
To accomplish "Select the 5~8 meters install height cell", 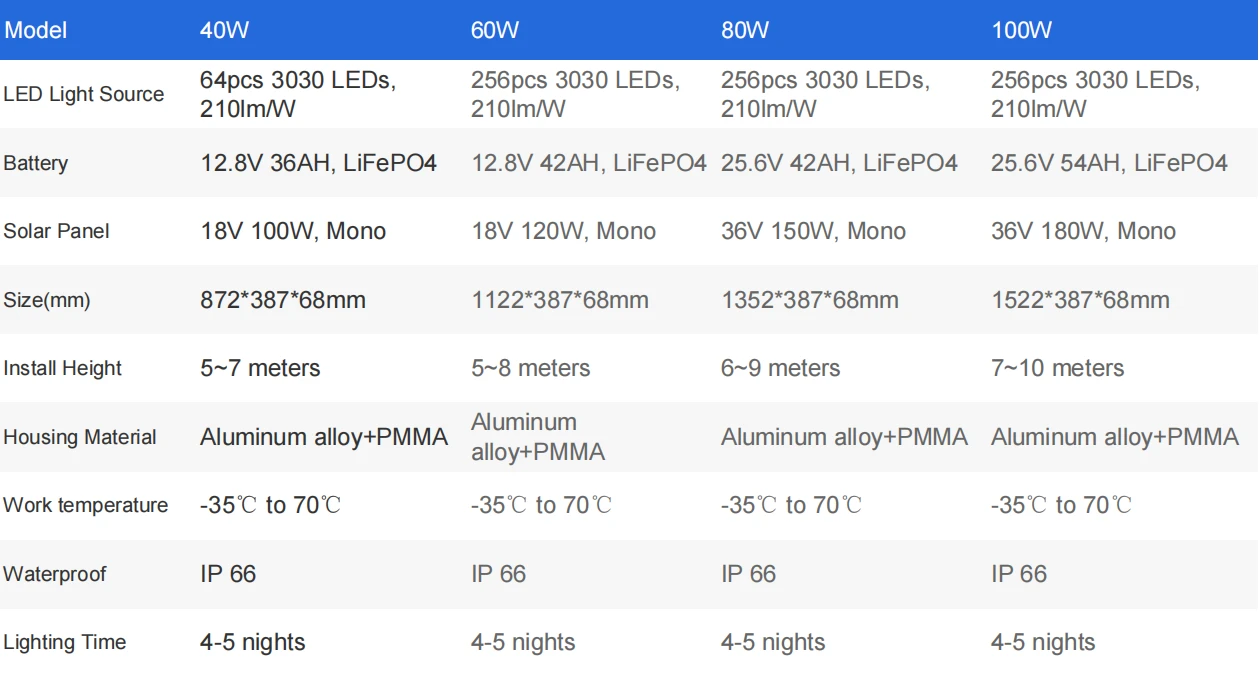I will [x=530, y=368].
